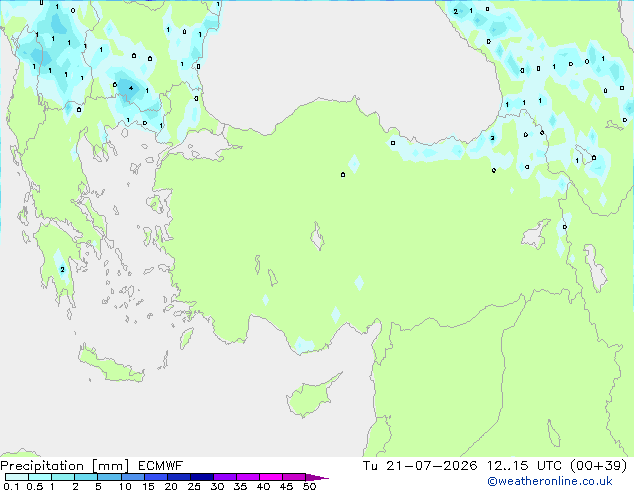Click the ECMWF model label

point(161,466)
